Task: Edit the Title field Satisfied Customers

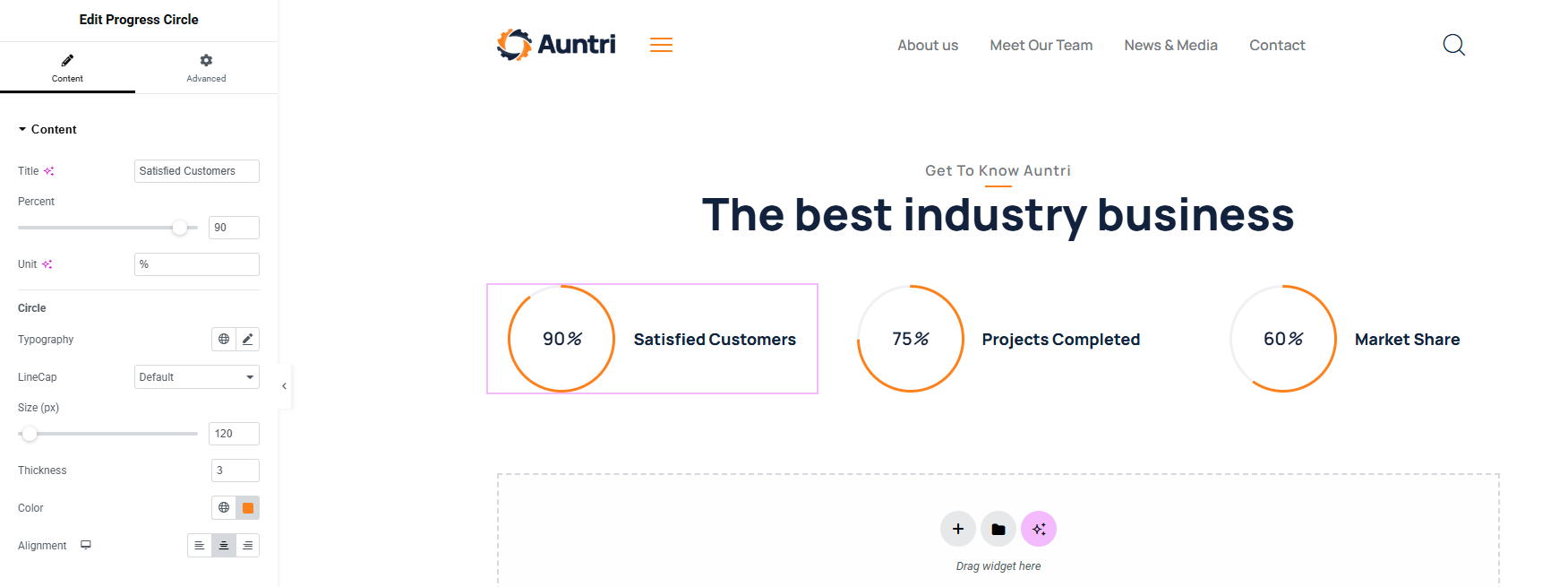Action: [x=197, y=171]
